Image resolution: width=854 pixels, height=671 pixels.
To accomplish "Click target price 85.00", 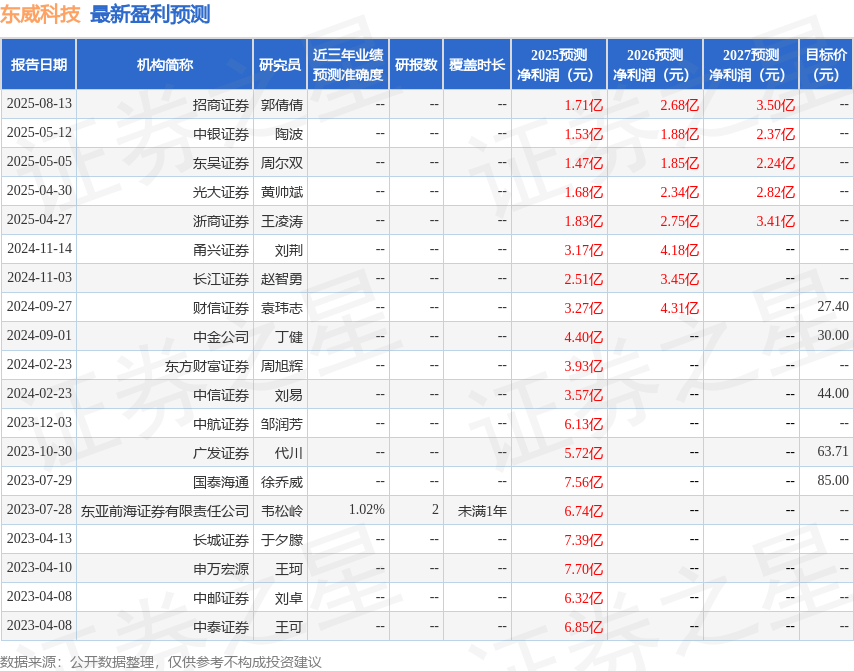I will pos(833,480).
